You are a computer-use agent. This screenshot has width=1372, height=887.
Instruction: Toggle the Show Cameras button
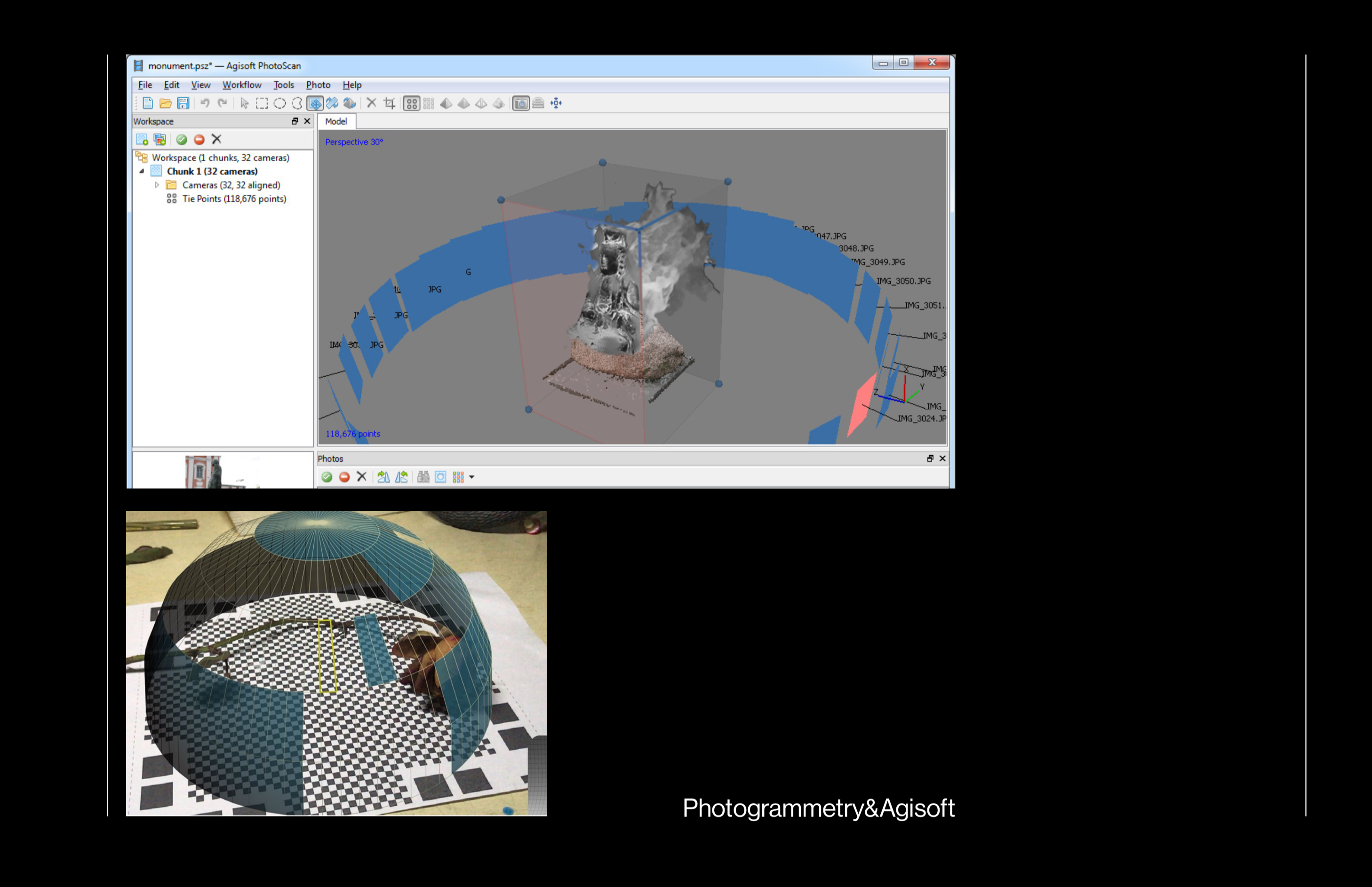pos(521,103)
